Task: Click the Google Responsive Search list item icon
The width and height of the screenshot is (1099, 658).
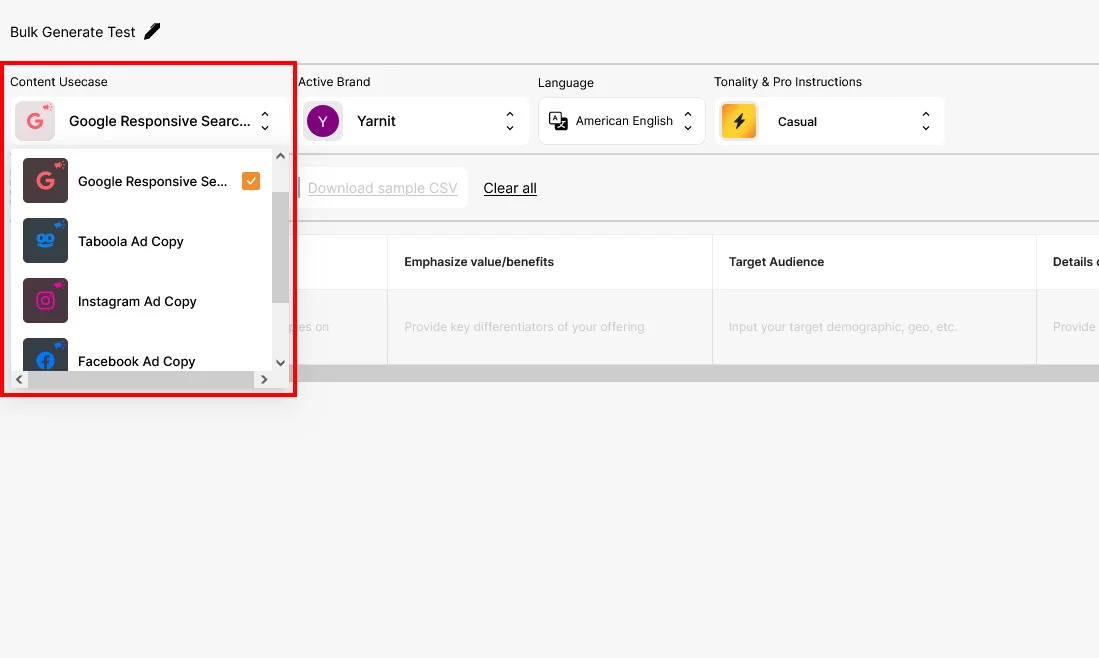Action: tap(46, 181)
